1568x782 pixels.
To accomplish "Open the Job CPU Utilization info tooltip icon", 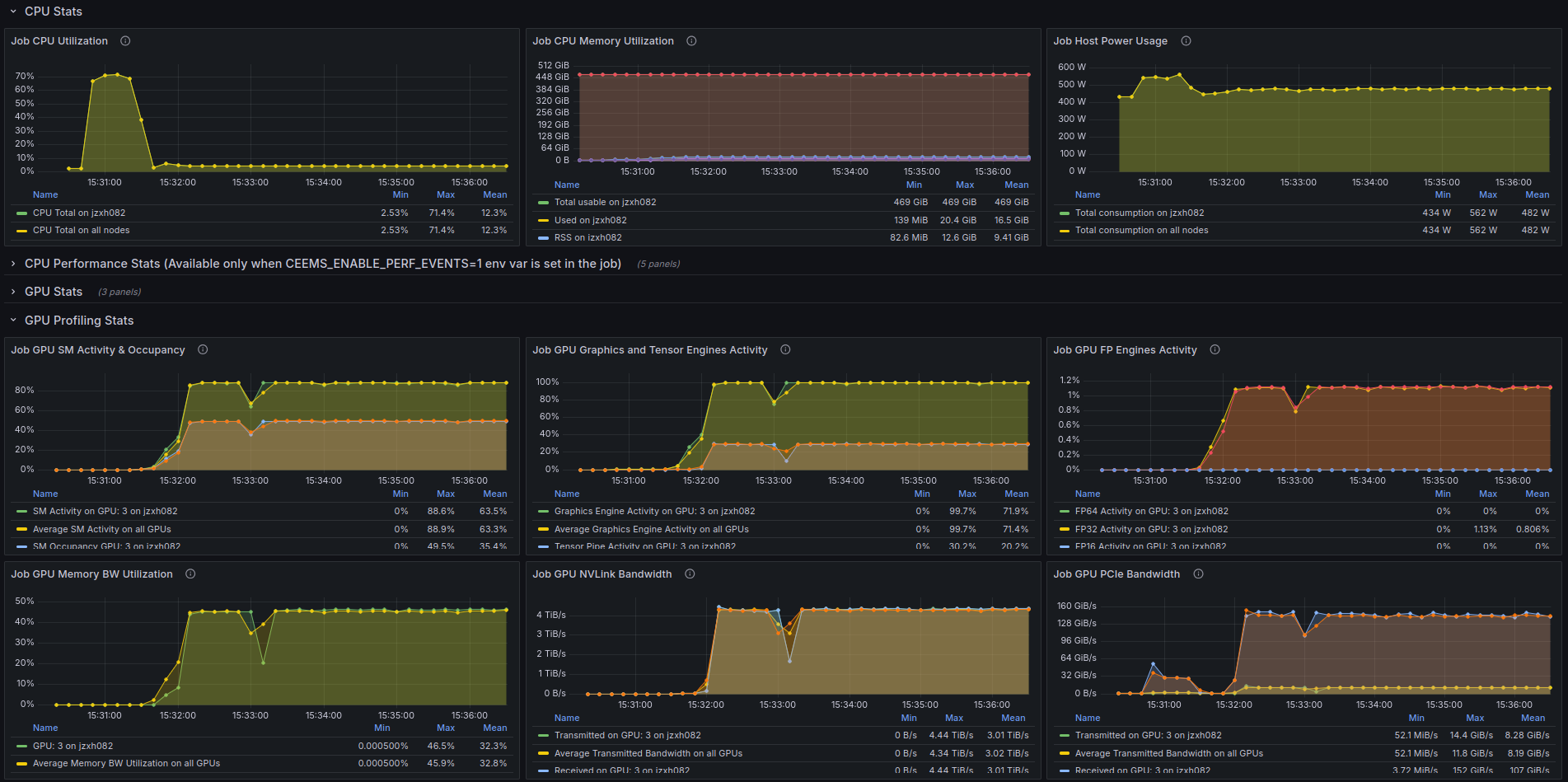I will (x=124, y=40).
